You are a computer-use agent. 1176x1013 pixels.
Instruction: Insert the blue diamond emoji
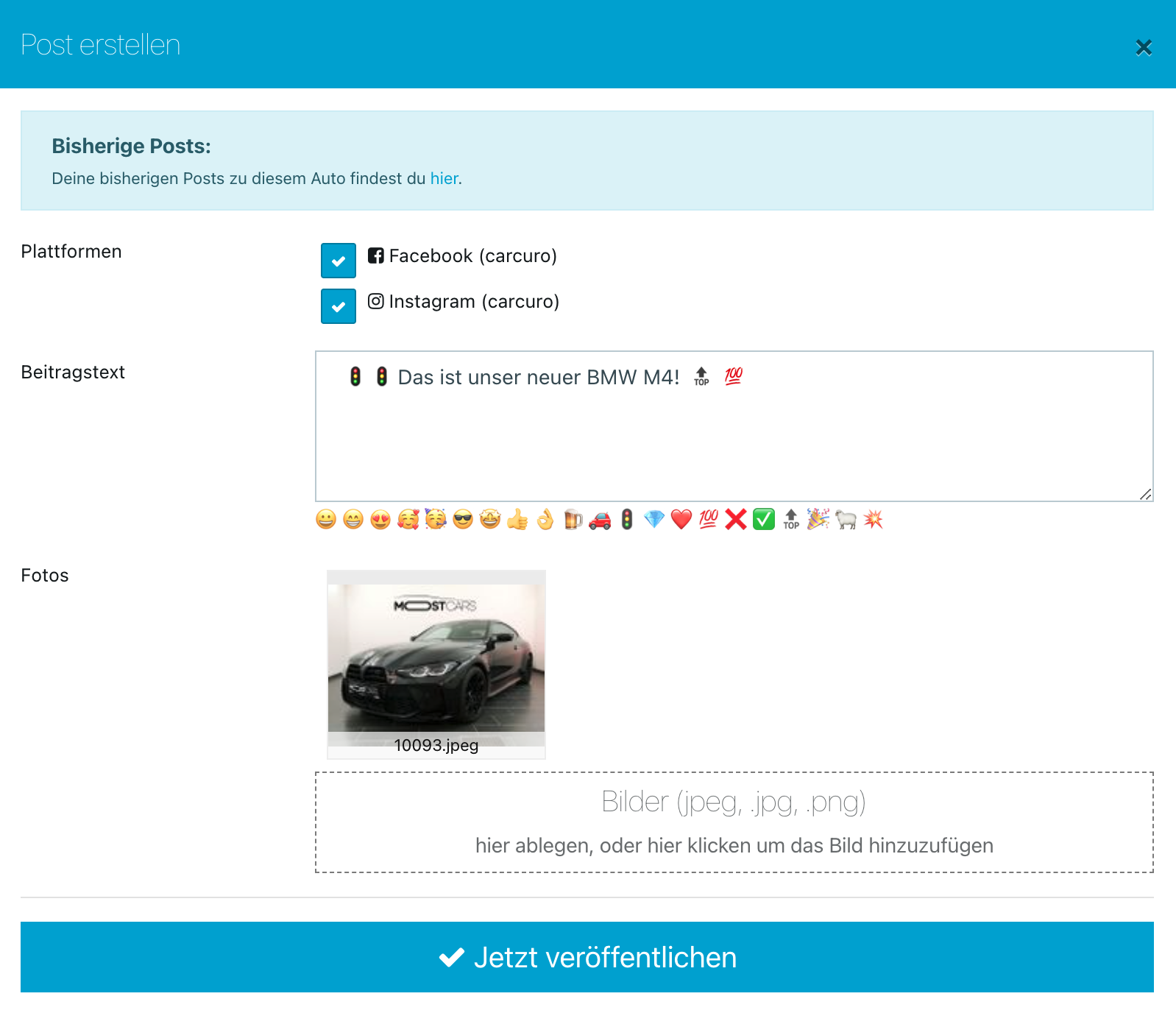coord(654,519)
